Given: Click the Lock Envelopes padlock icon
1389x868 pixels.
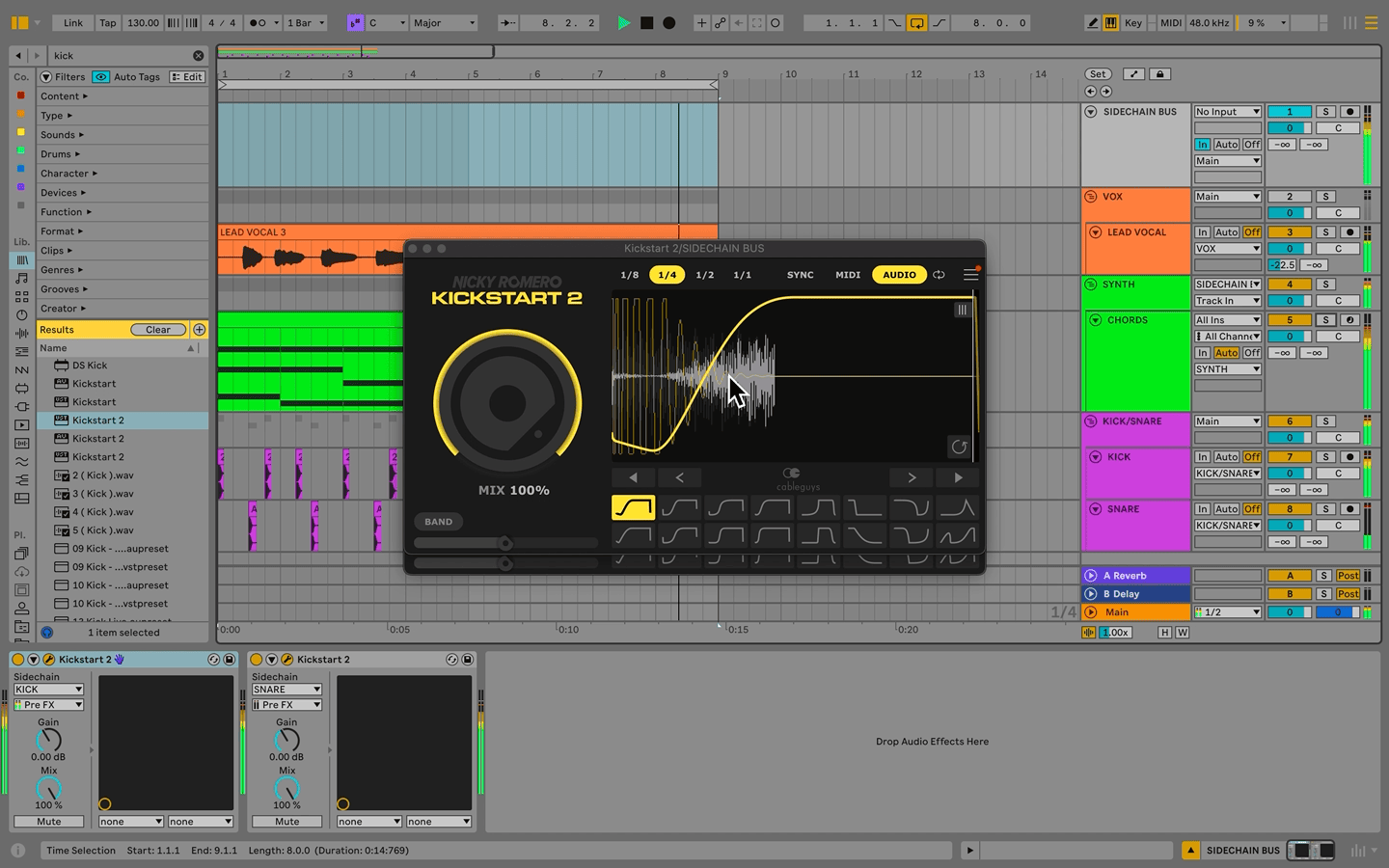Looking at the screenshot, I should coord(1159,74).
